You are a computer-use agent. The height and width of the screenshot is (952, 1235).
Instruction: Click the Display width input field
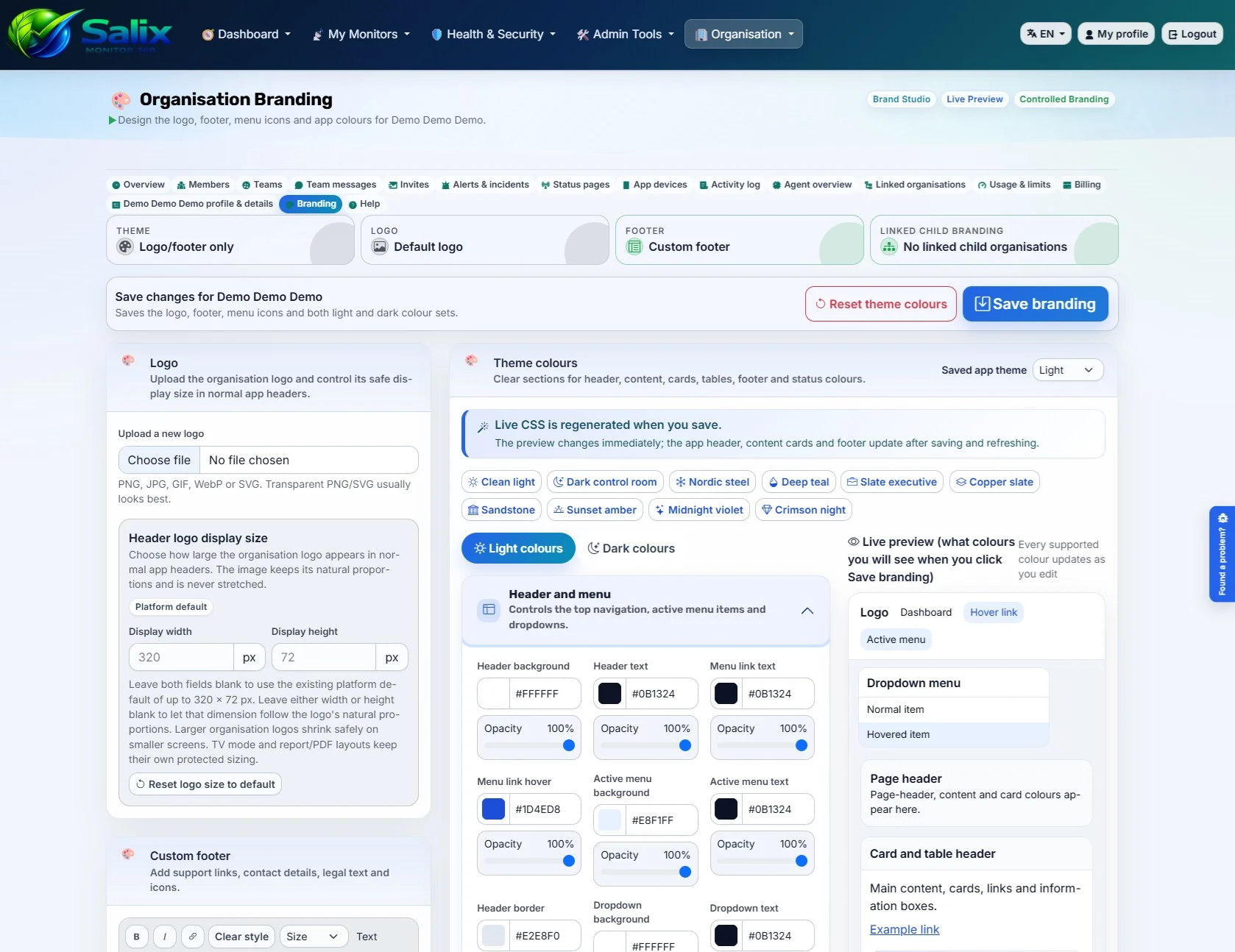pos(181,657)
